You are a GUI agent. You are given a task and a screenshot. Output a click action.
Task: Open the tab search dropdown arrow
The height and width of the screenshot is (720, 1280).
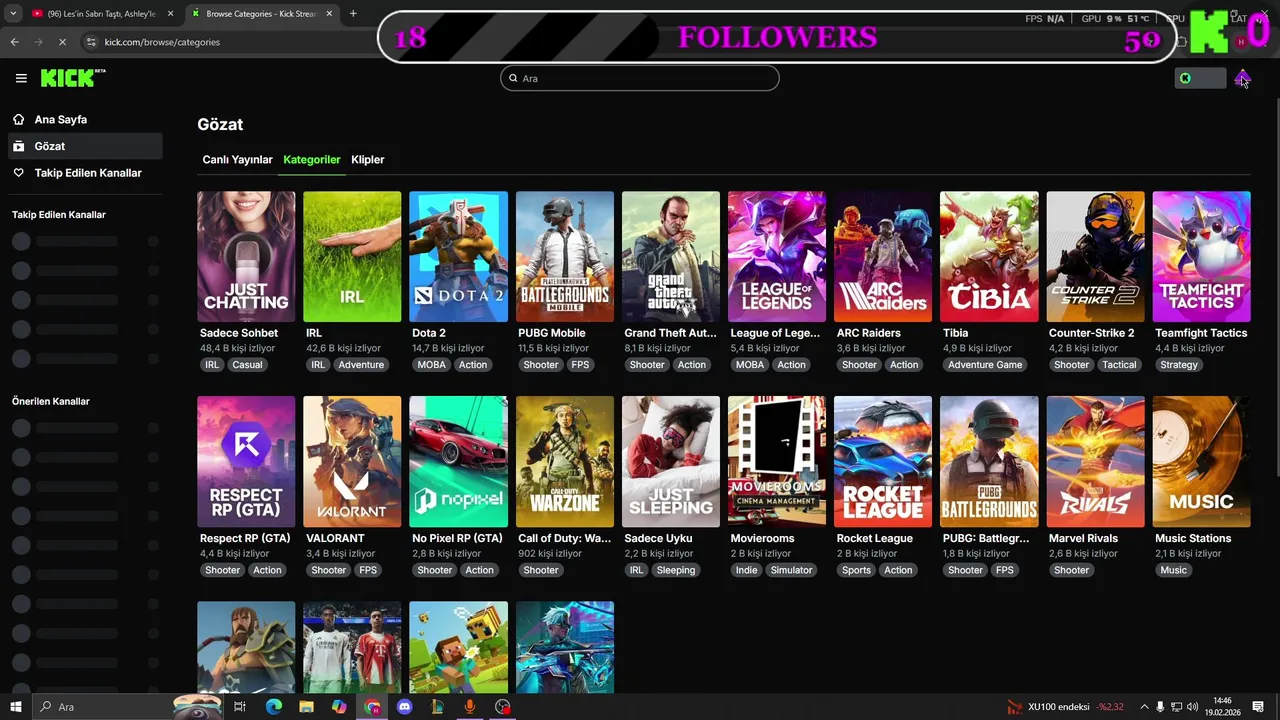14,14
